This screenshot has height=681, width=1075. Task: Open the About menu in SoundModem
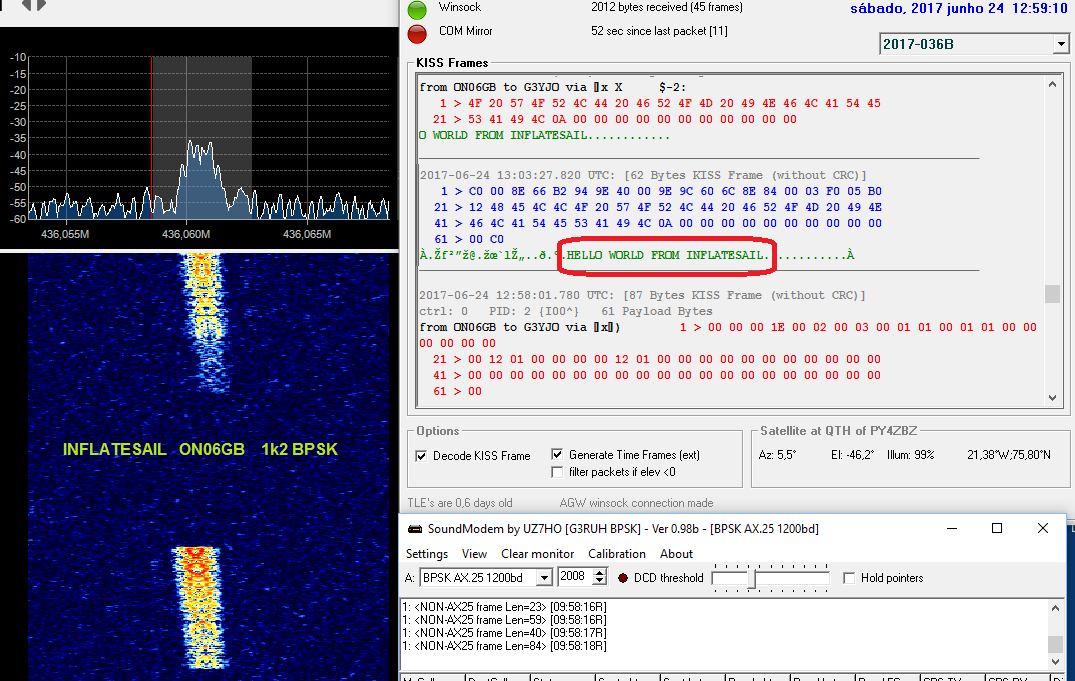tap(676, 554)
